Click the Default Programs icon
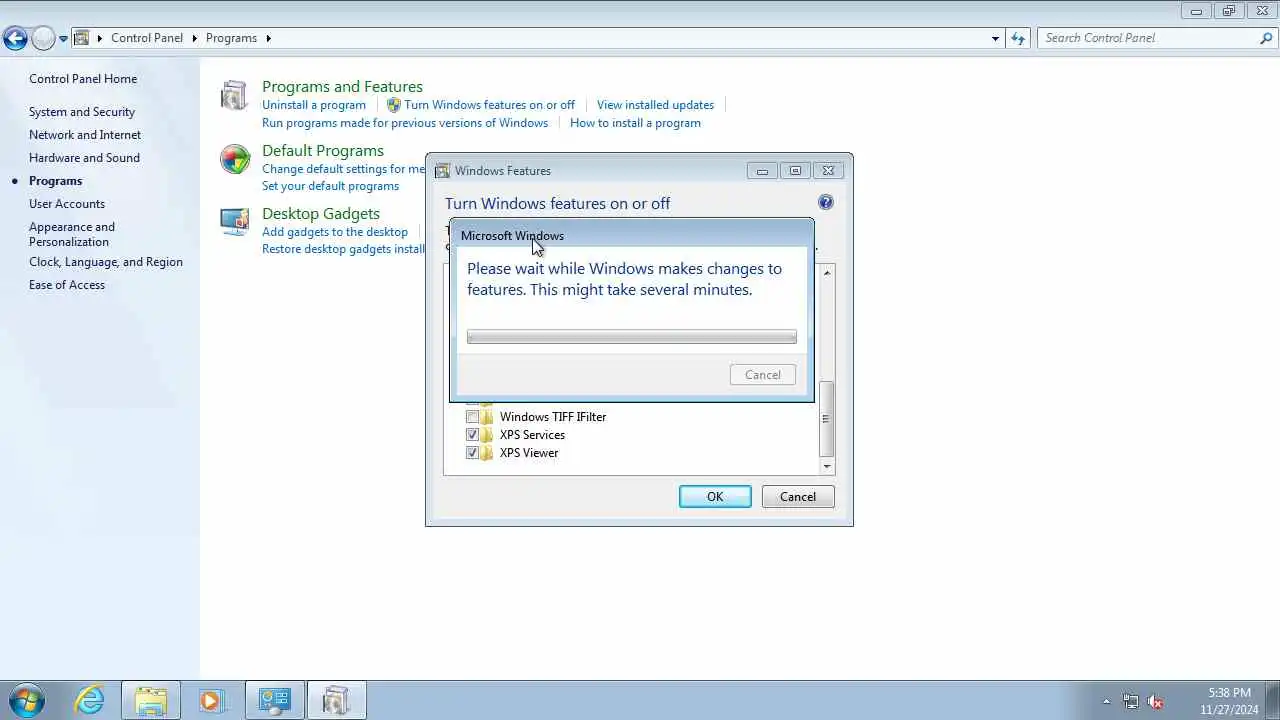Screen dimensions: 1280x720 (235, 159)
